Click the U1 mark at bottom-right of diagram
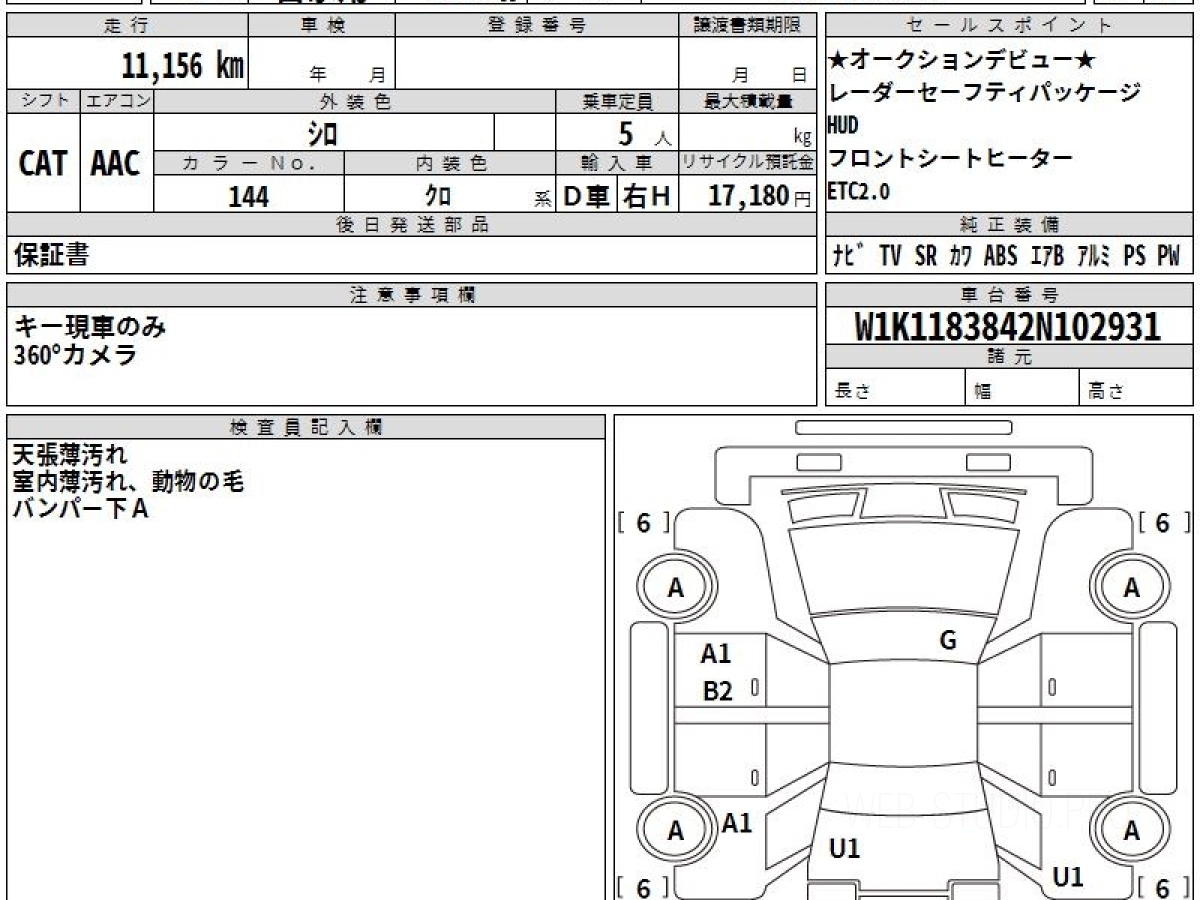 pyautogui.click(x=1068, y=878)
